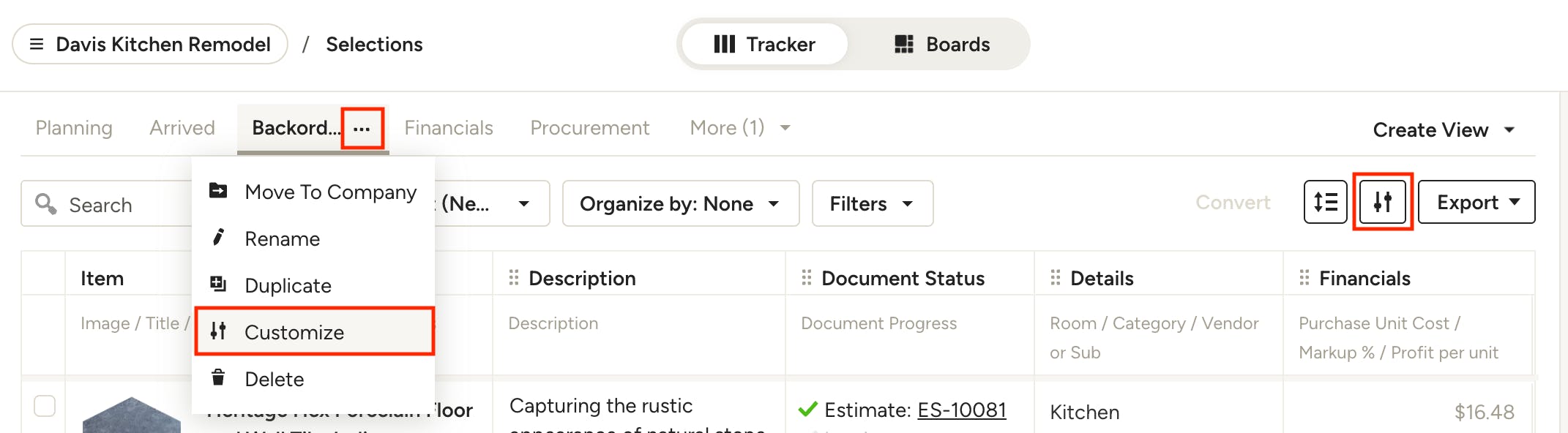Expand the Organize by: None dropdown
This screenshot has height=433, width=1568.
[680, 203]
